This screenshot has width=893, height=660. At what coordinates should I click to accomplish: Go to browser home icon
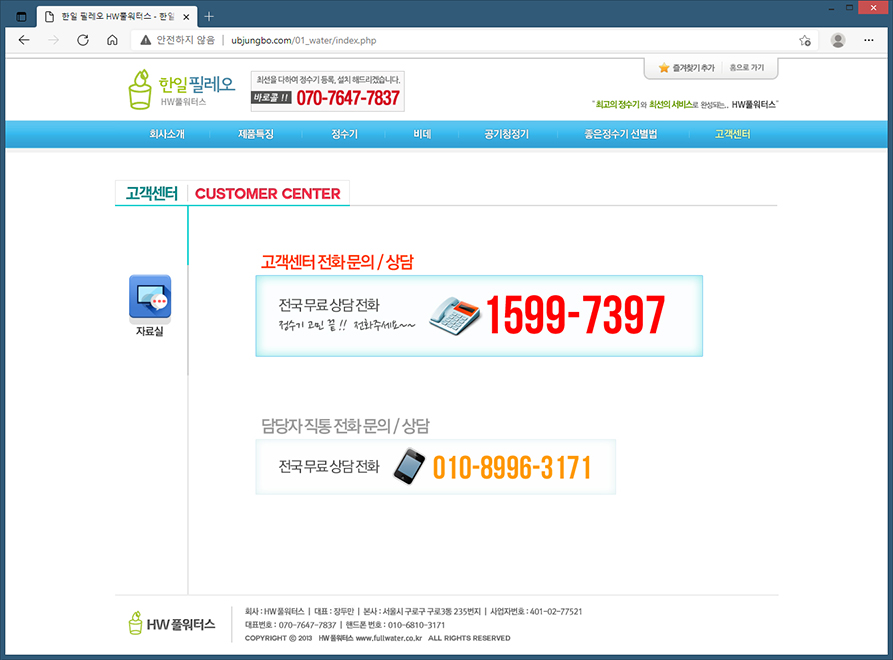[112, 40]
